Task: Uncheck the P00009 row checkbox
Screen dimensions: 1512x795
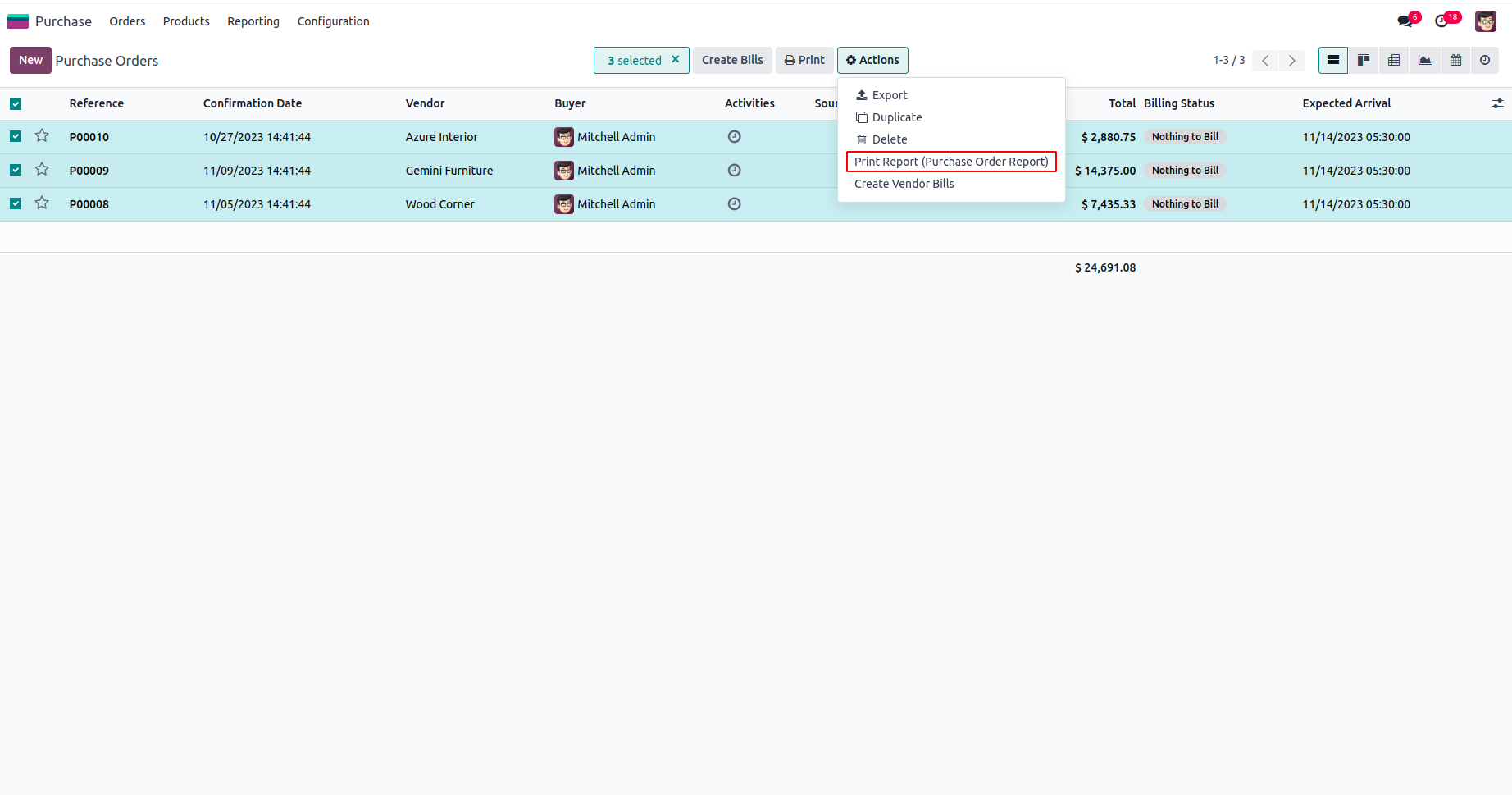Action: tap(16, 170)
